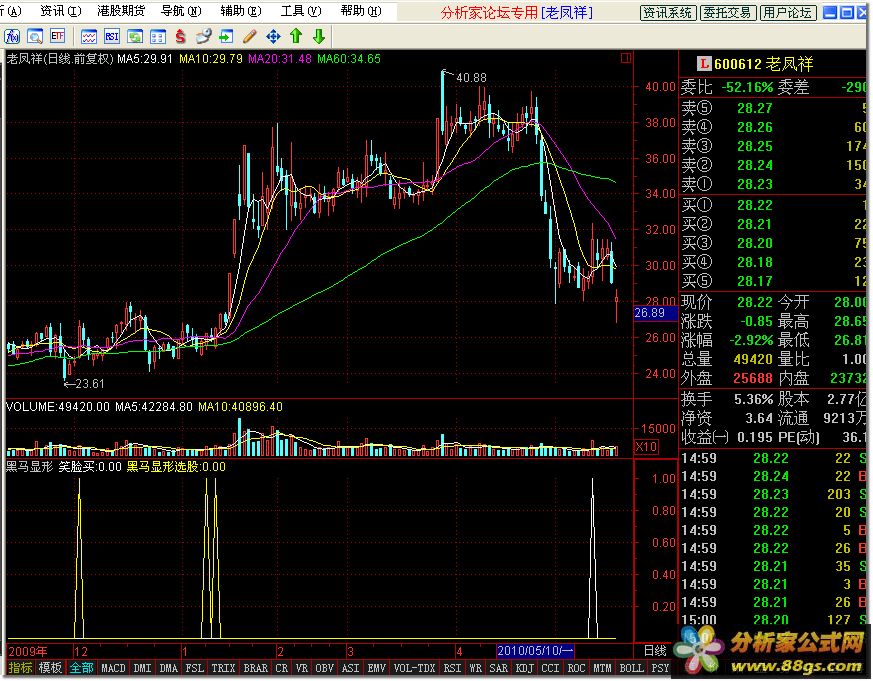Switch to the EMV indicator tab
The image size is (873, 681).
377,668
